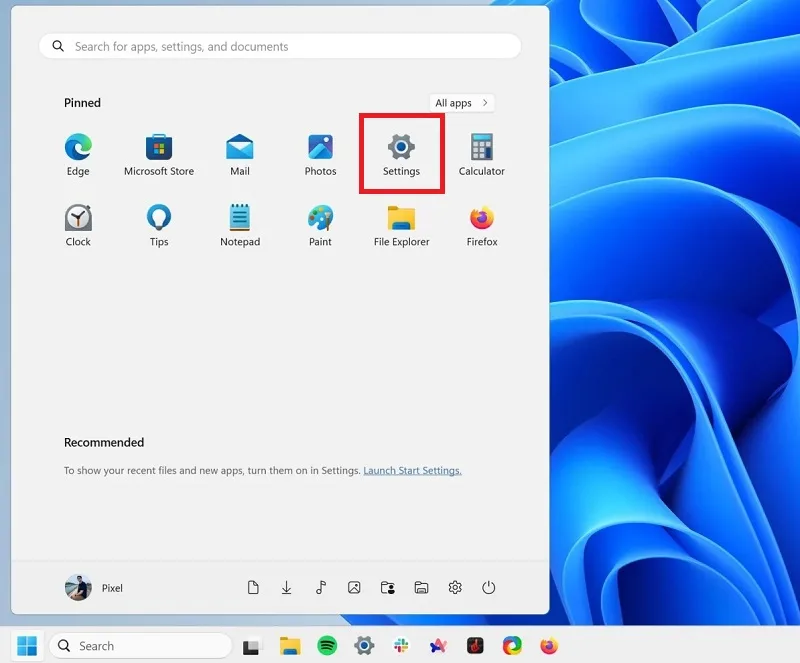Click the Windows Start button
This screenshot has width=800, height=663.
(x=27, y=646)
